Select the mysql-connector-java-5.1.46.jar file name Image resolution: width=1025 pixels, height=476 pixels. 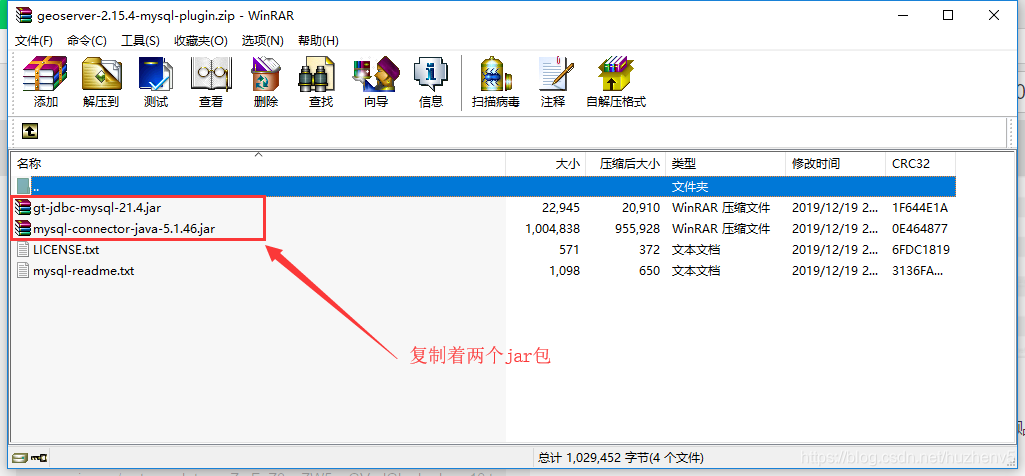tap(124, 230)
